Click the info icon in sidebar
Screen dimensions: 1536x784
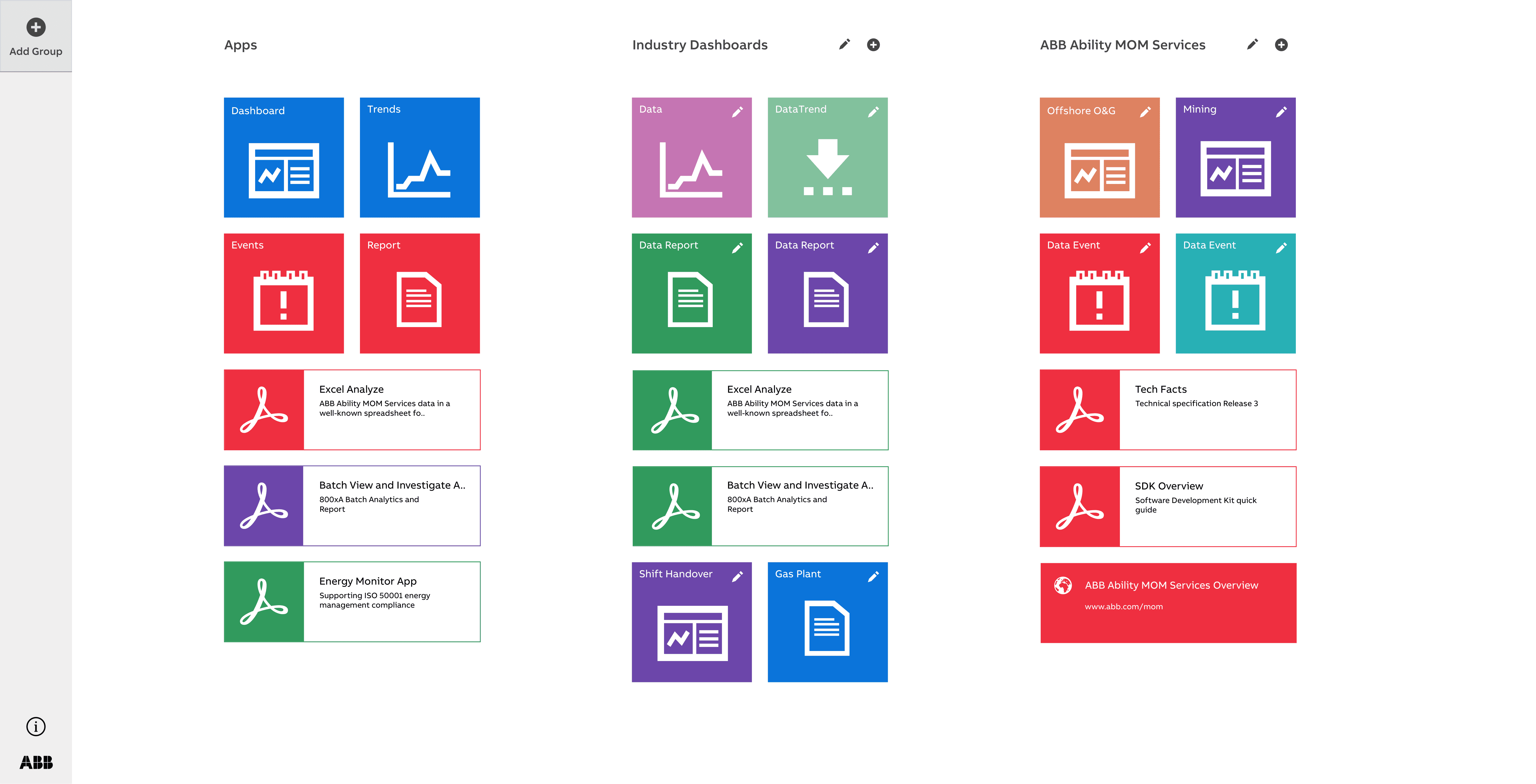click(36, 726)
